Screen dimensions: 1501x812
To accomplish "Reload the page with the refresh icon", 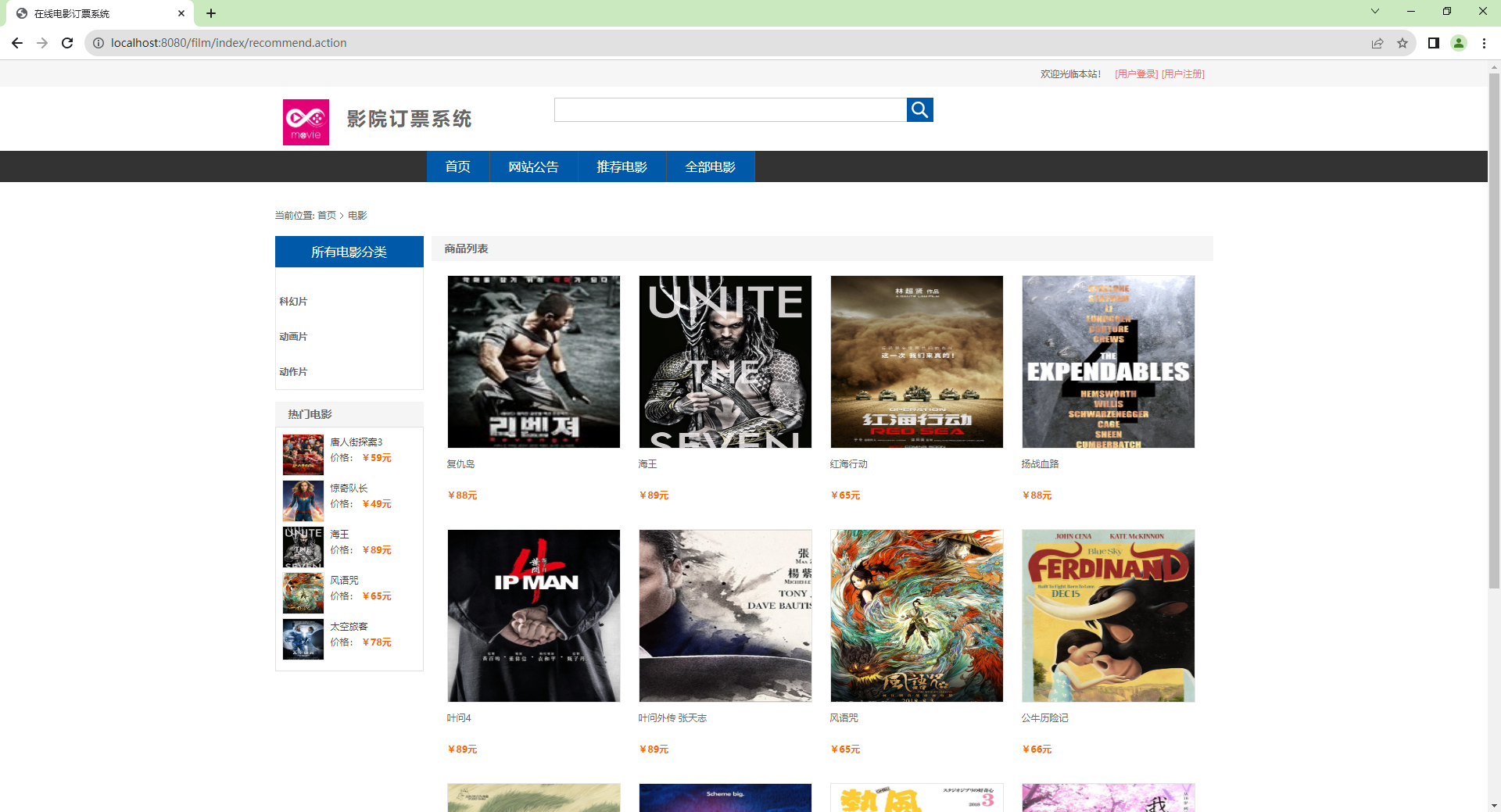I will pyautogui.click(x=67, y=43).
